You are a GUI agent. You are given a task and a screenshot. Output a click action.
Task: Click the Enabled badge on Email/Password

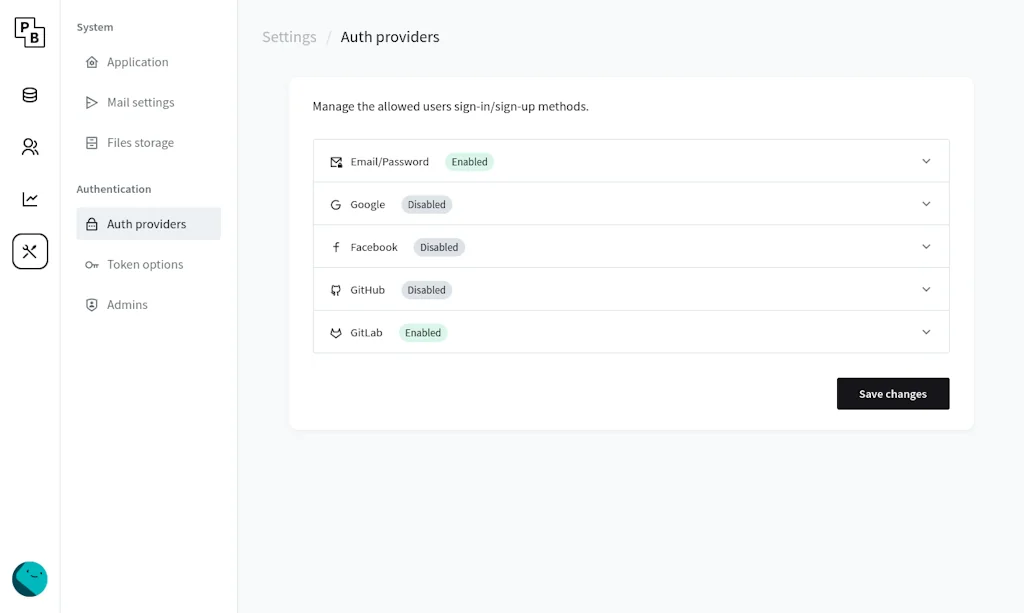click(468, 161)
